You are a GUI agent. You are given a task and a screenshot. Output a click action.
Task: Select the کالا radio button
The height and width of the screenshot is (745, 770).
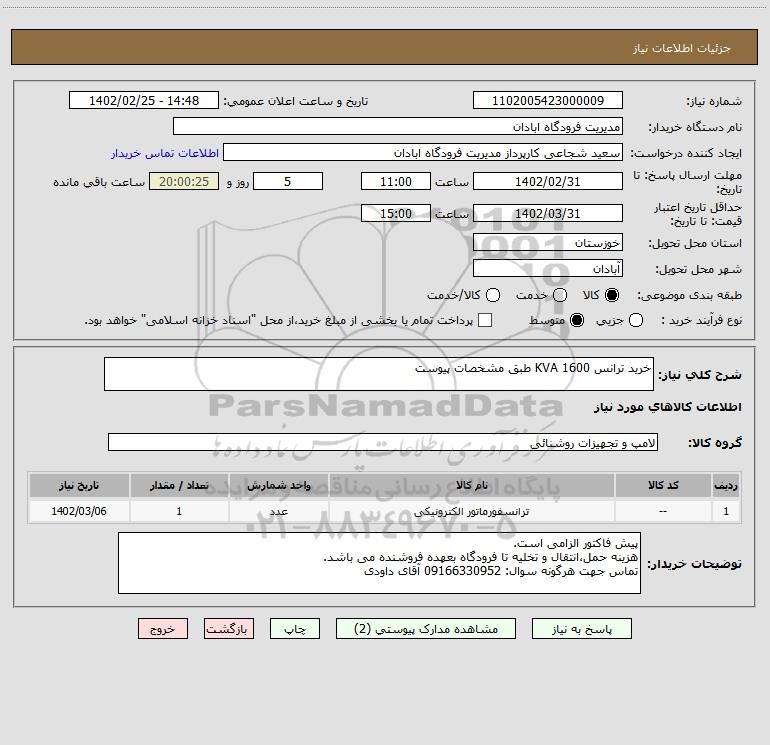tap(612, 295)
